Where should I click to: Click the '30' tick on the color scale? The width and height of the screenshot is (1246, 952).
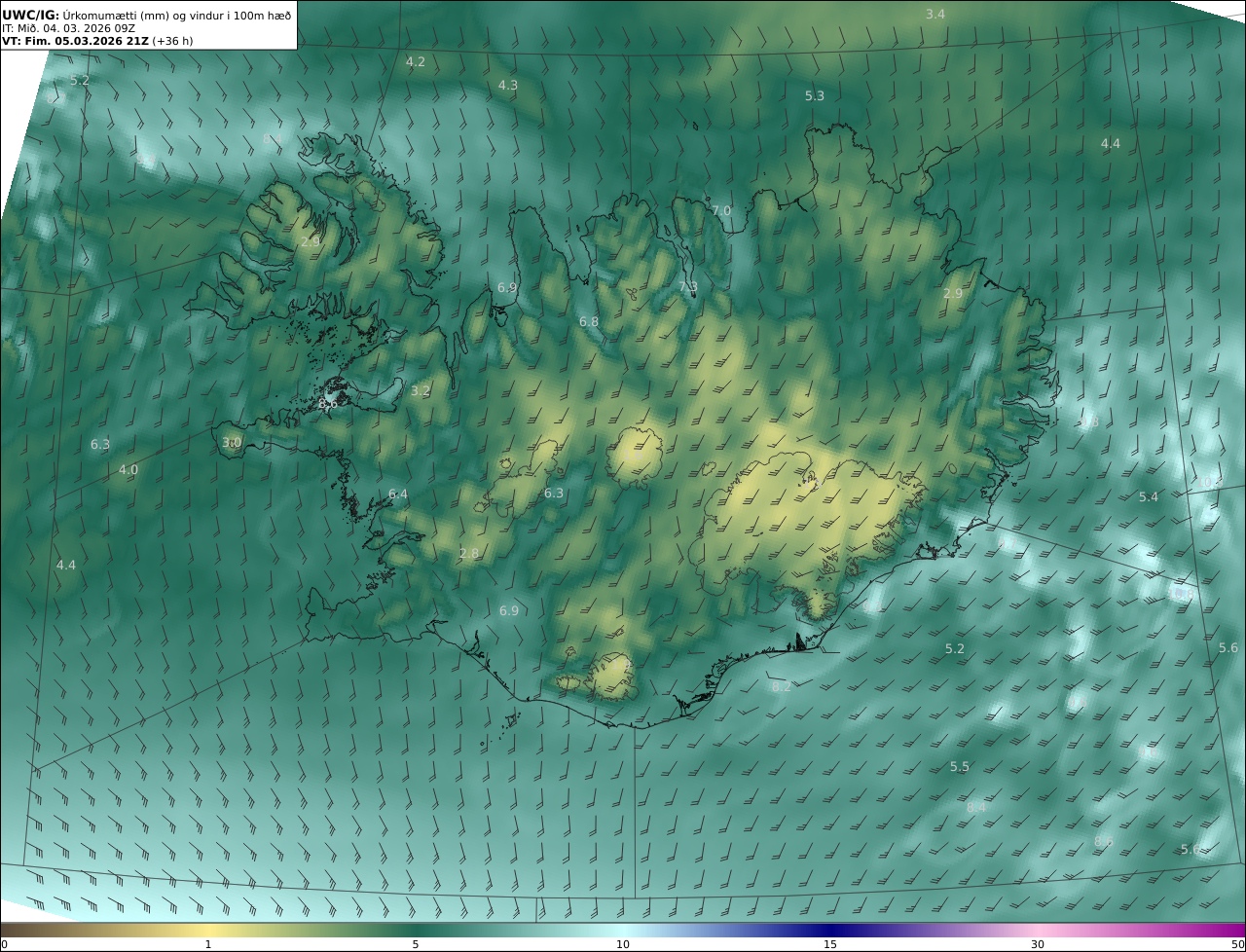coord(1038,944)
